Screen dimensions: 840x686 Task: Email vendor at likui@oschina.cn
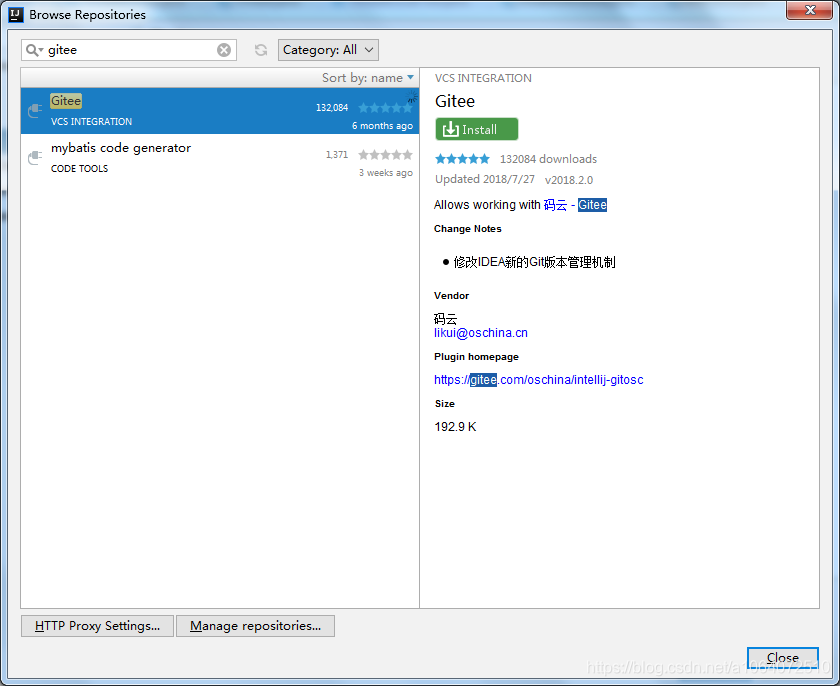pyautogui.click(x=481, y=333)
